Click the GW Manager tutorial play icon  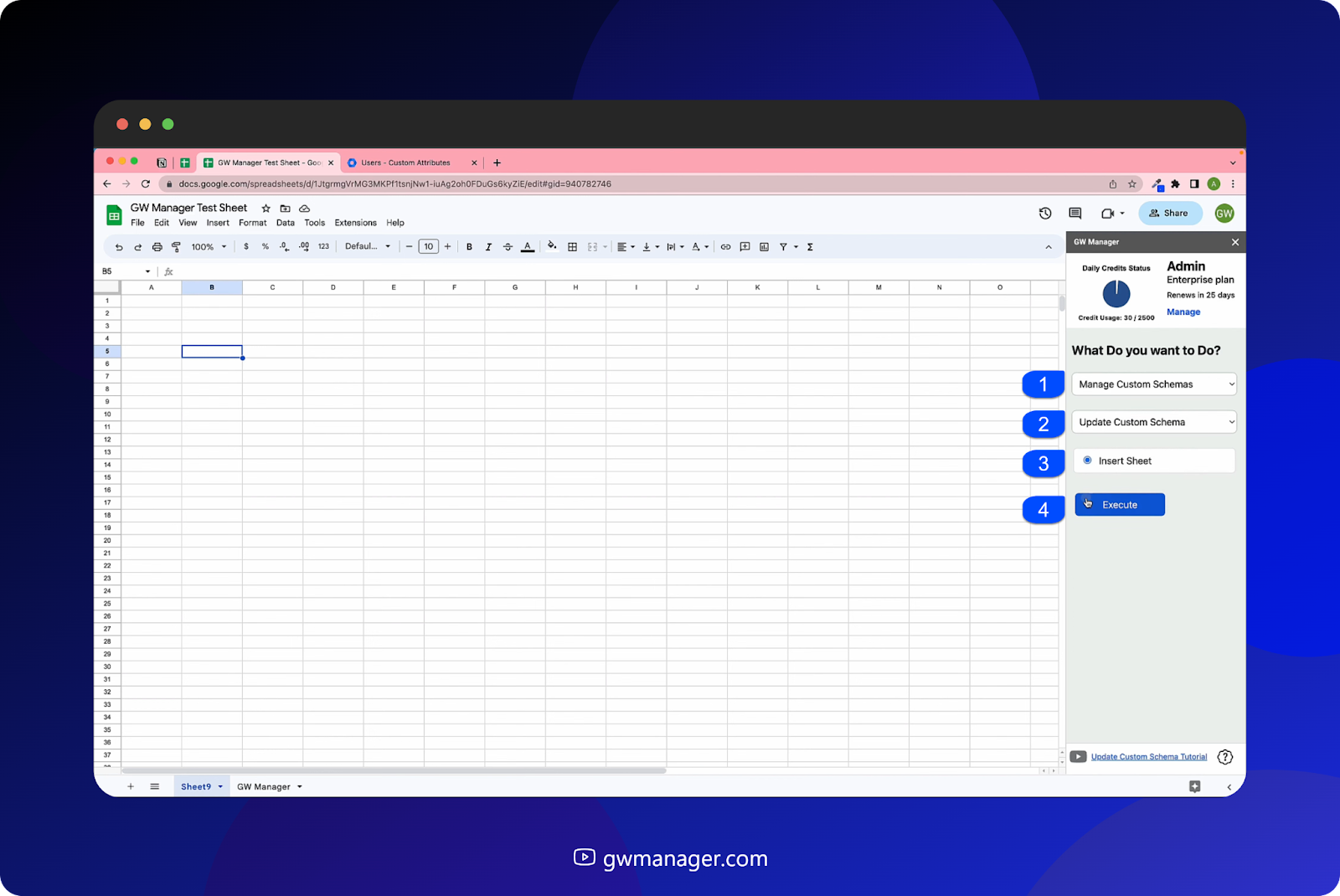(x=1078, y=756)
